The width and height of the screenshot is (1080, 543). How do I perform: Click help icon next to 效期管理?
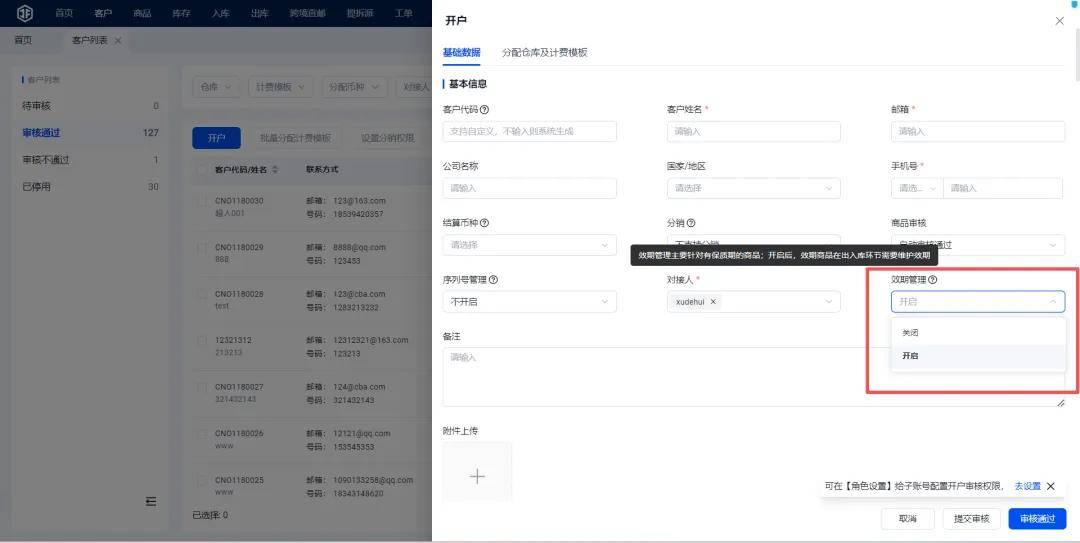coord(933,280)
